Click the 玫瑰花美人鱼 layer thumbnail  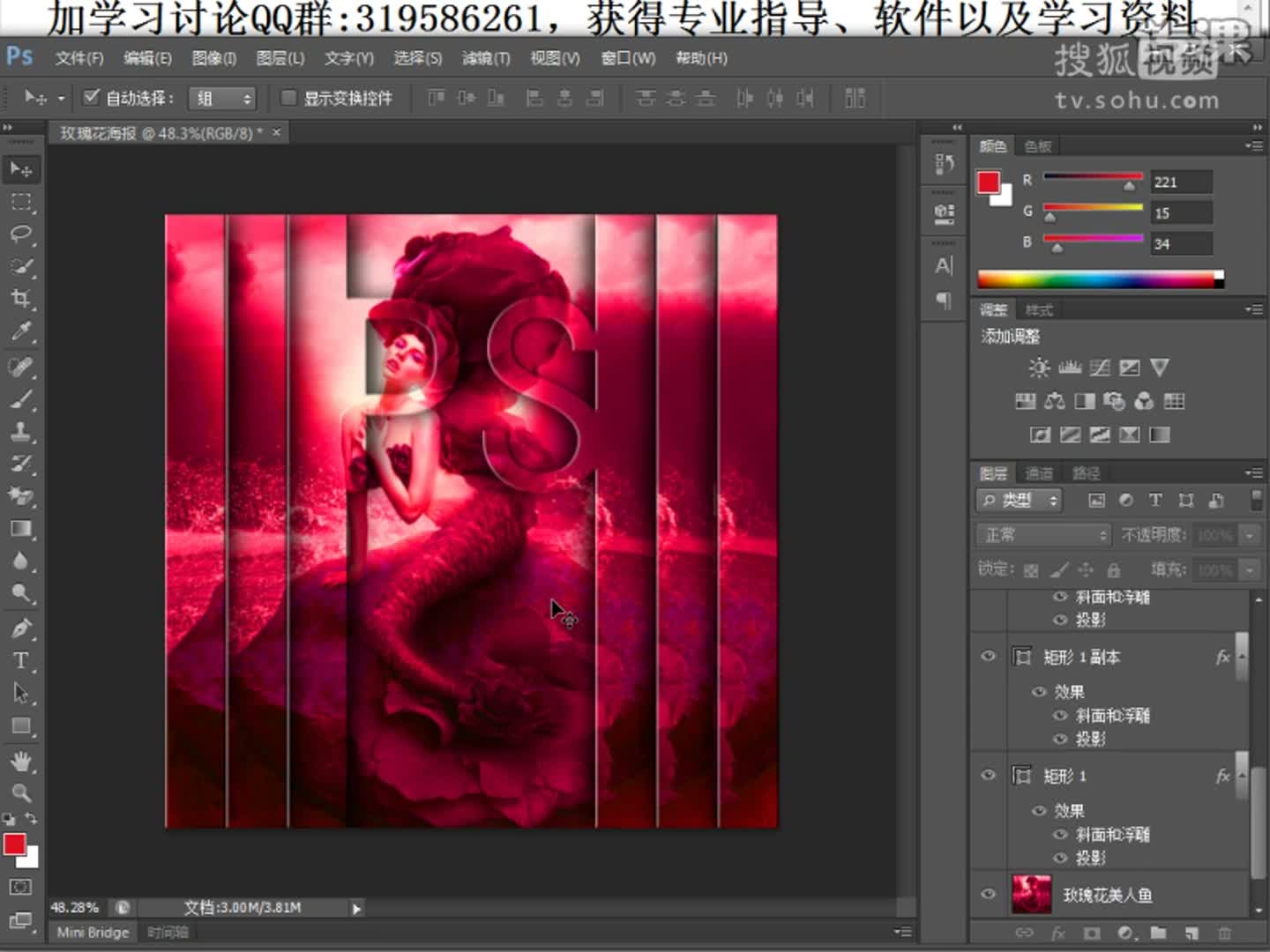1032,895
